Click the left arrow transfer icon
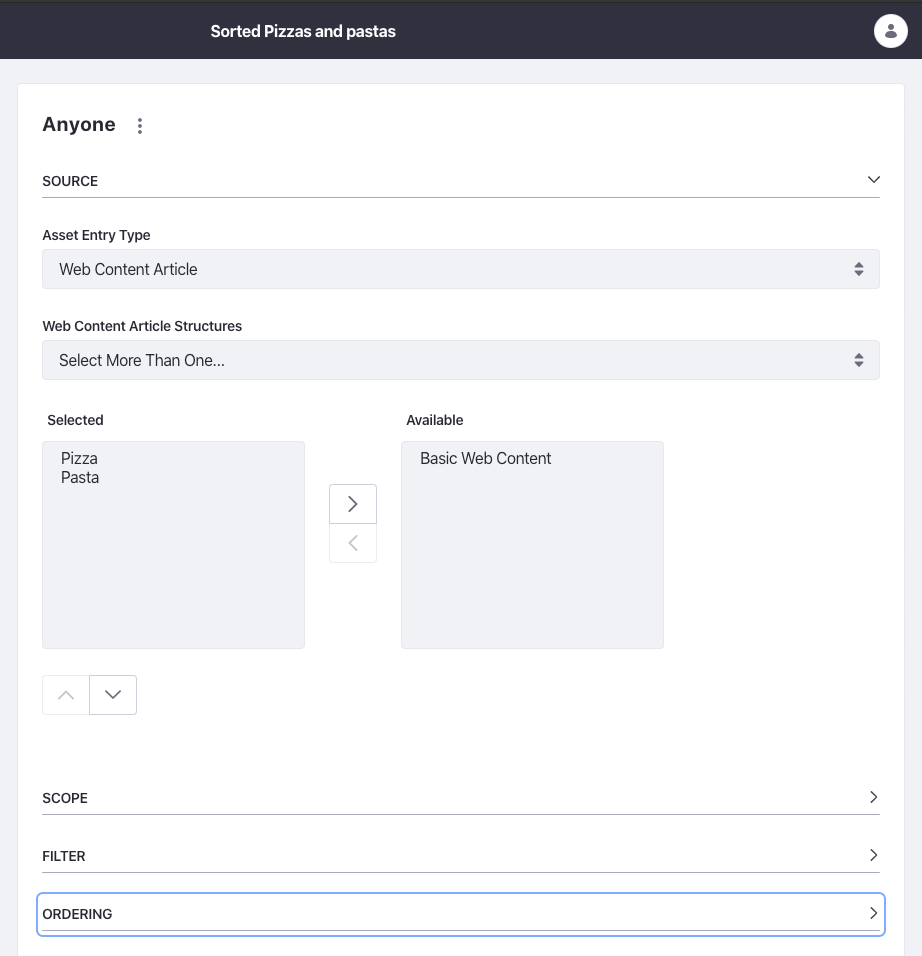The width and height of the screenshot is (922, 956). point(353,543)
